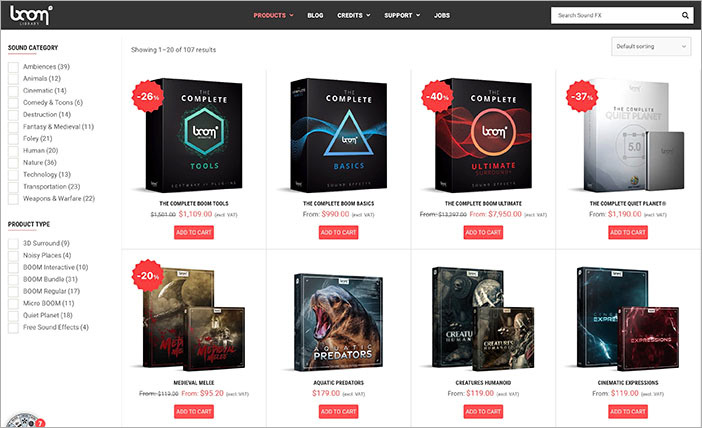Expand the Products menu
Screen dimensions: 702x428
point(274,15)
